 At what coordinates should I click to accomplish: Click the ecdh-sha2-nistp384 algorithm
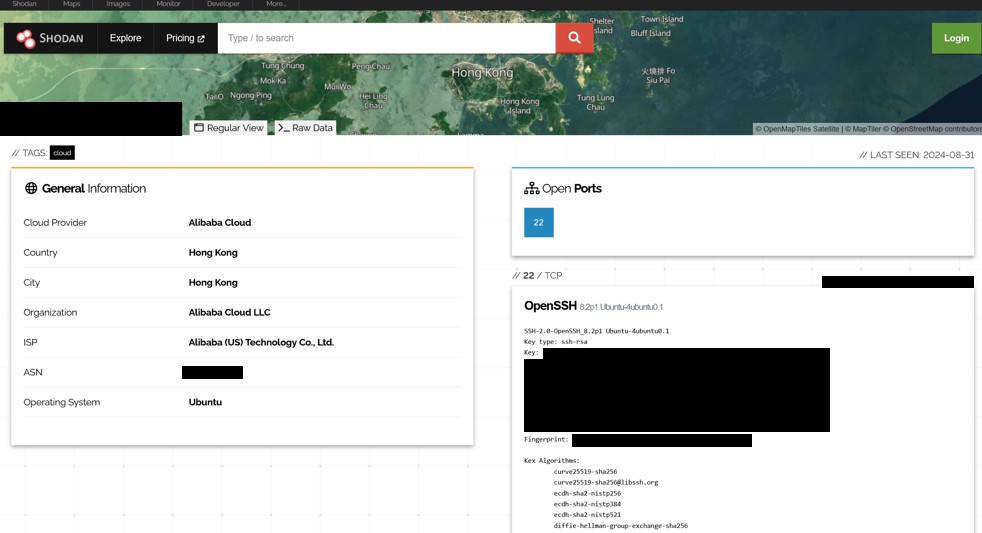click(x=587, y=504)
